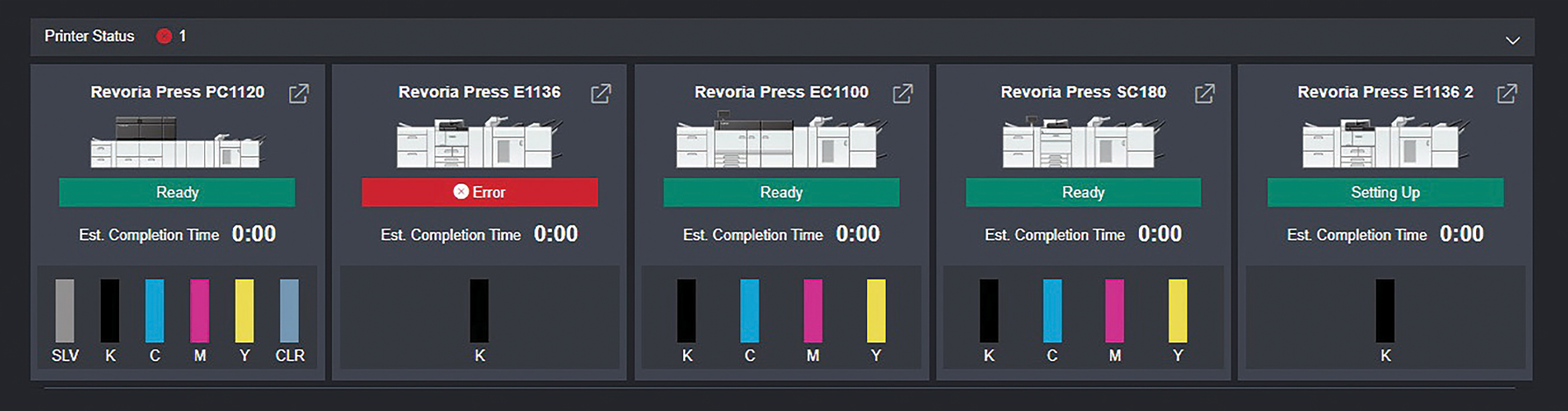Open Revoria Press E1136 2 external link icon
1568x411 pixels.
(1507, 93)
